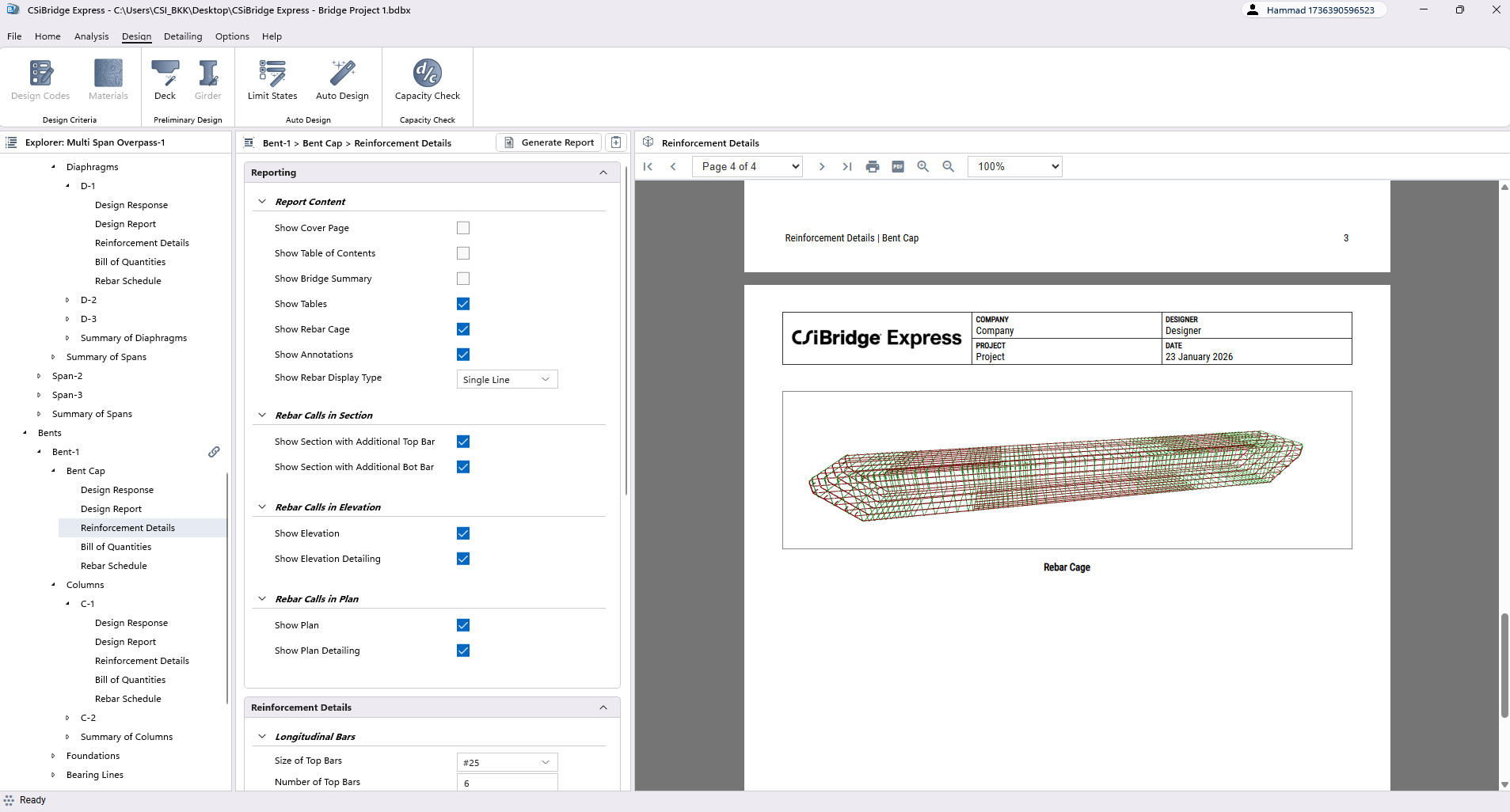Disable the Show Elevation Detailing checkbox
1510x812 pixels.
pos(463,559)
